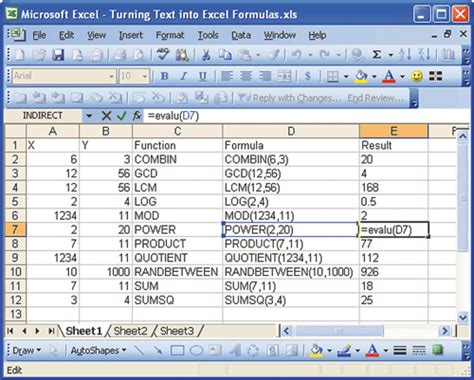
Task: Run the Spelling check icon
Action: coord(163,55)
